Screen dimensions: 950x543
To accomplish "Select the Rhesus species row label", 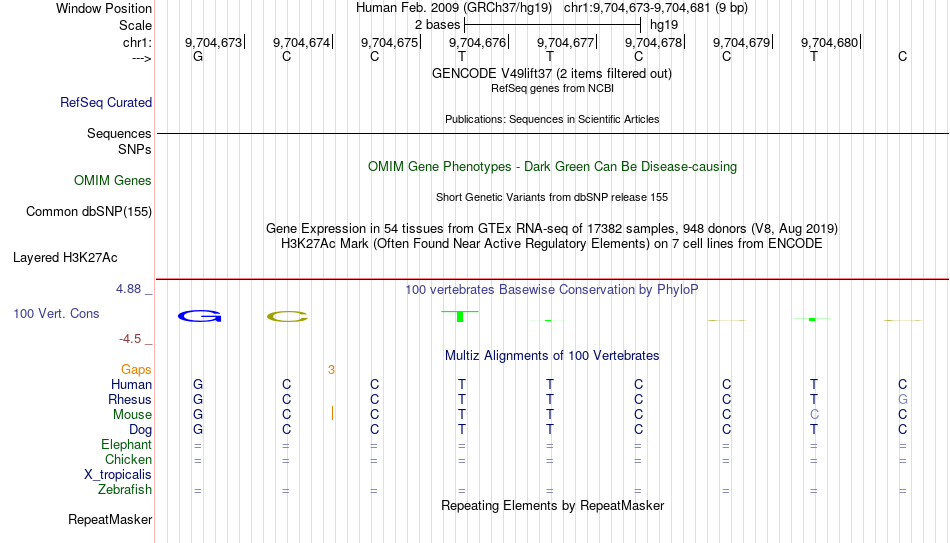I will pos(130,400).
